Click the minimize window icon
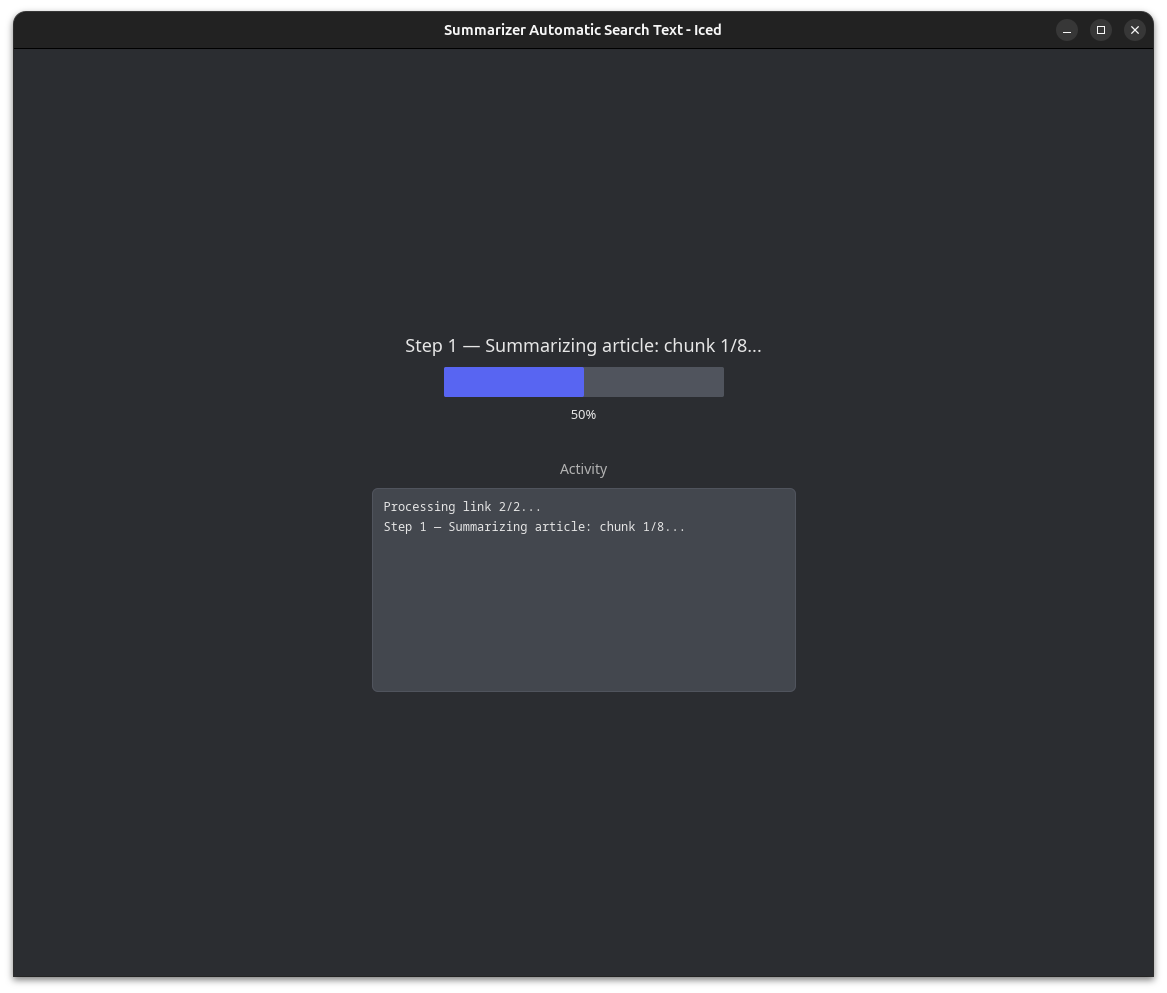The image size is (1167, 993). pos(1067,30)
